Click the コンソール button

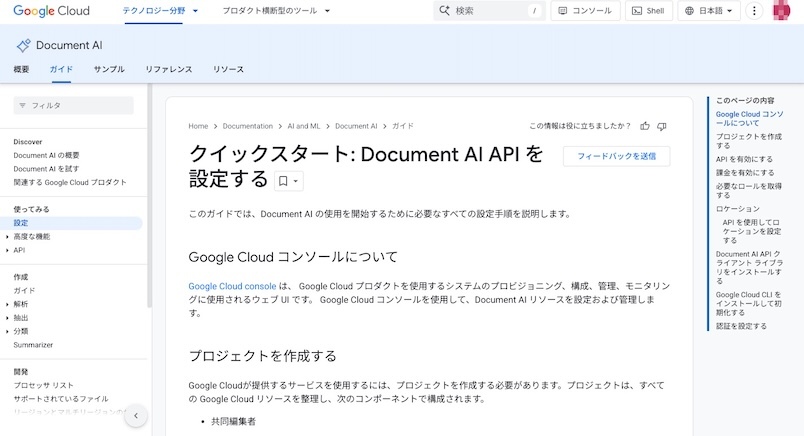pos(586,11)
